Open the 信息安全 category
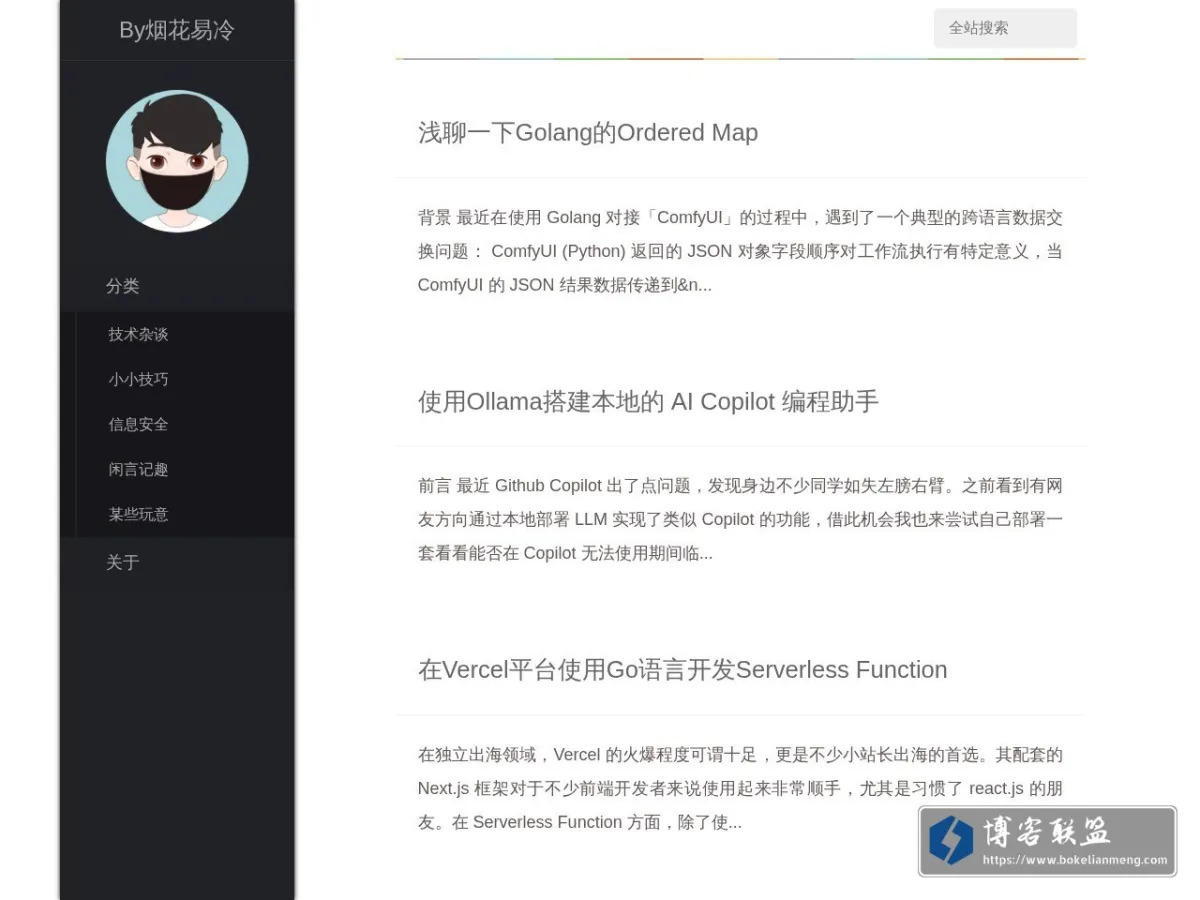The height and width of the screenshot is (900, 1200). click(138, 424)
